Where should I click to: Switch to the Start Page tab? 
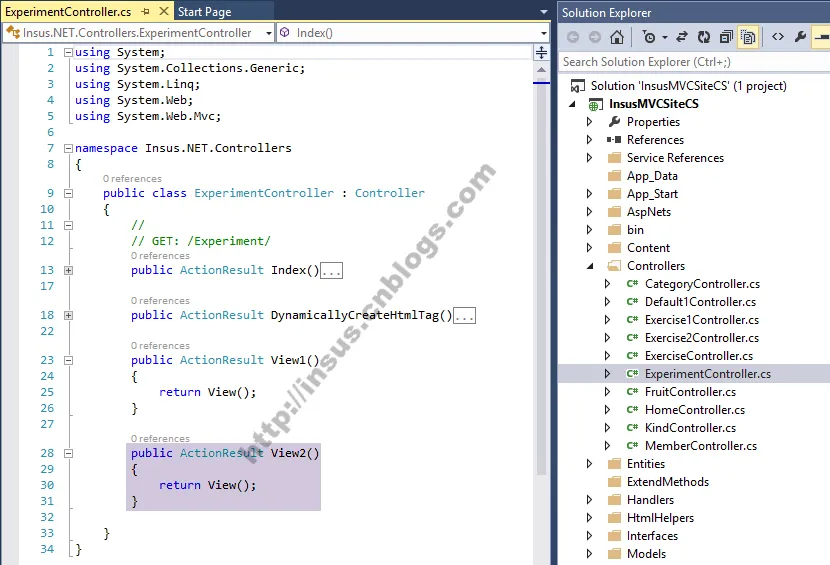204,12
